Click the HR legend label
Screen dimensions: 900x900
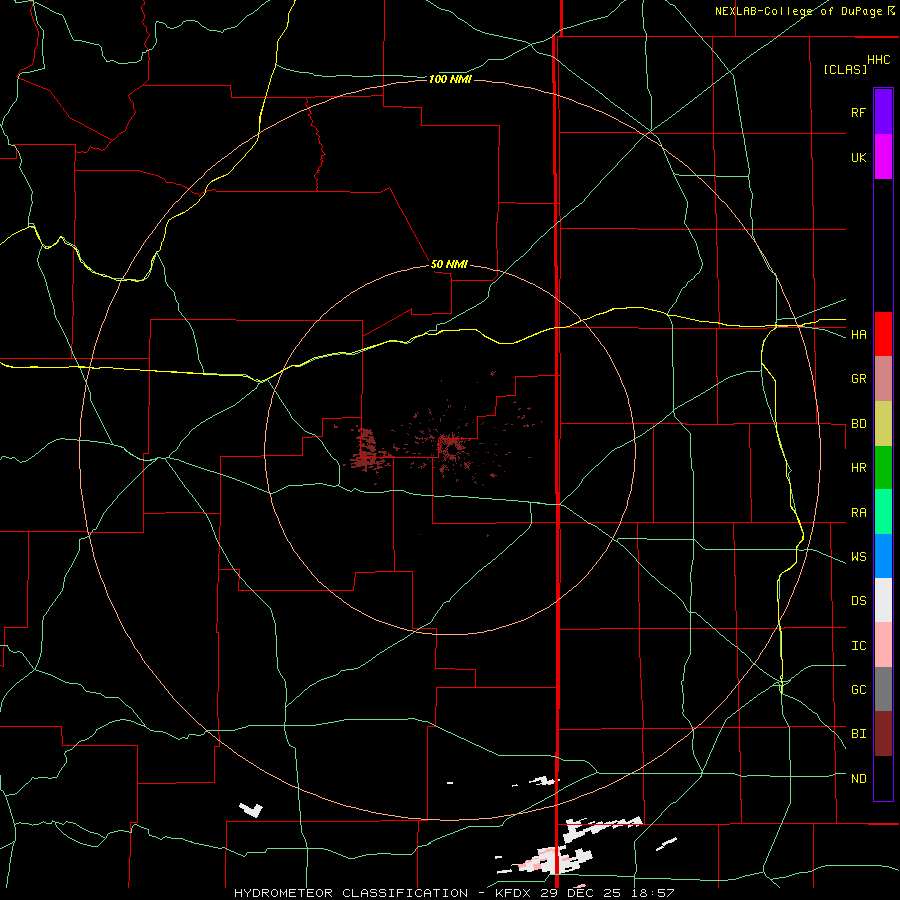click(858, 468)
